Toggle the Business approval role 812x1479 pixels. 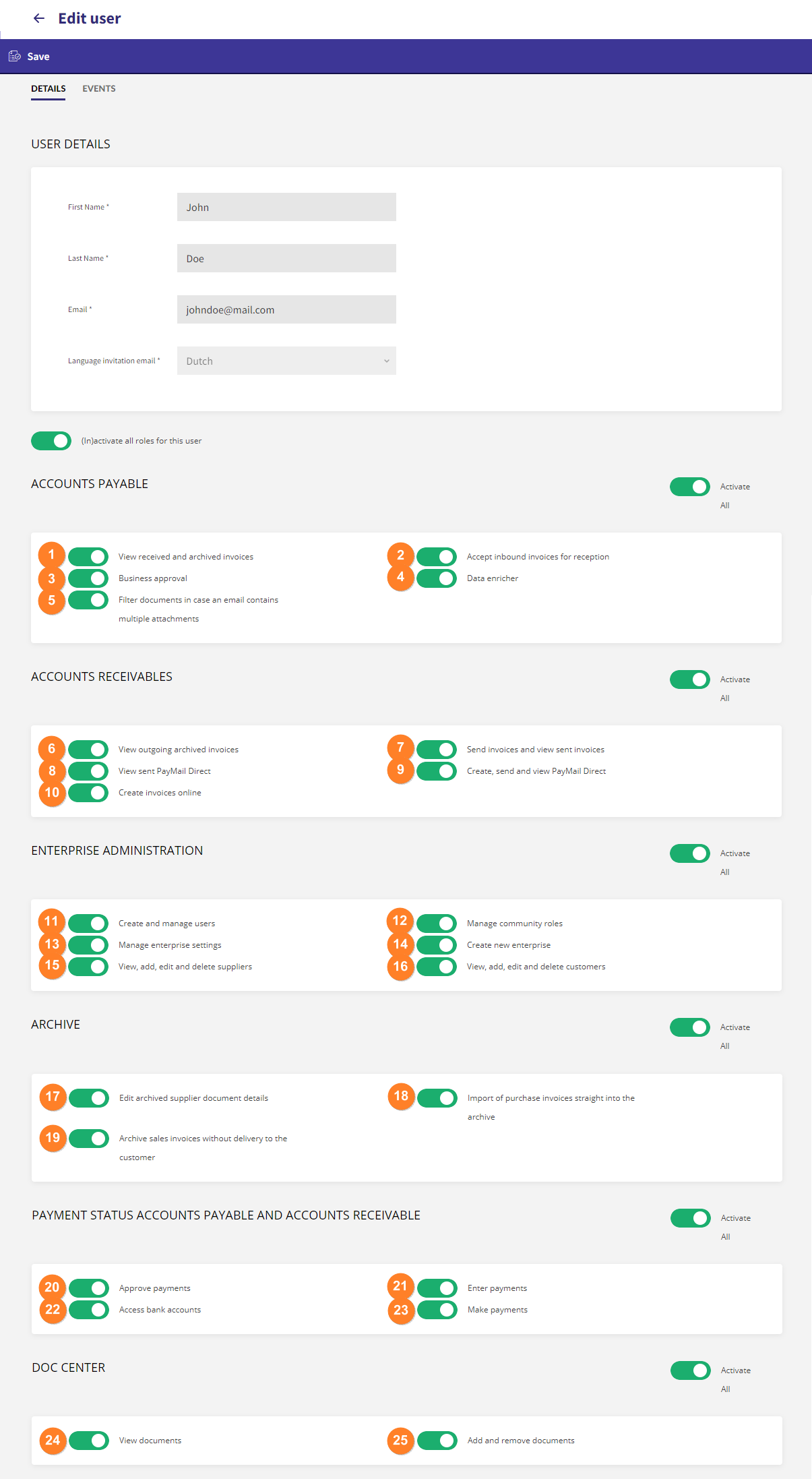(x=88, y=578)
